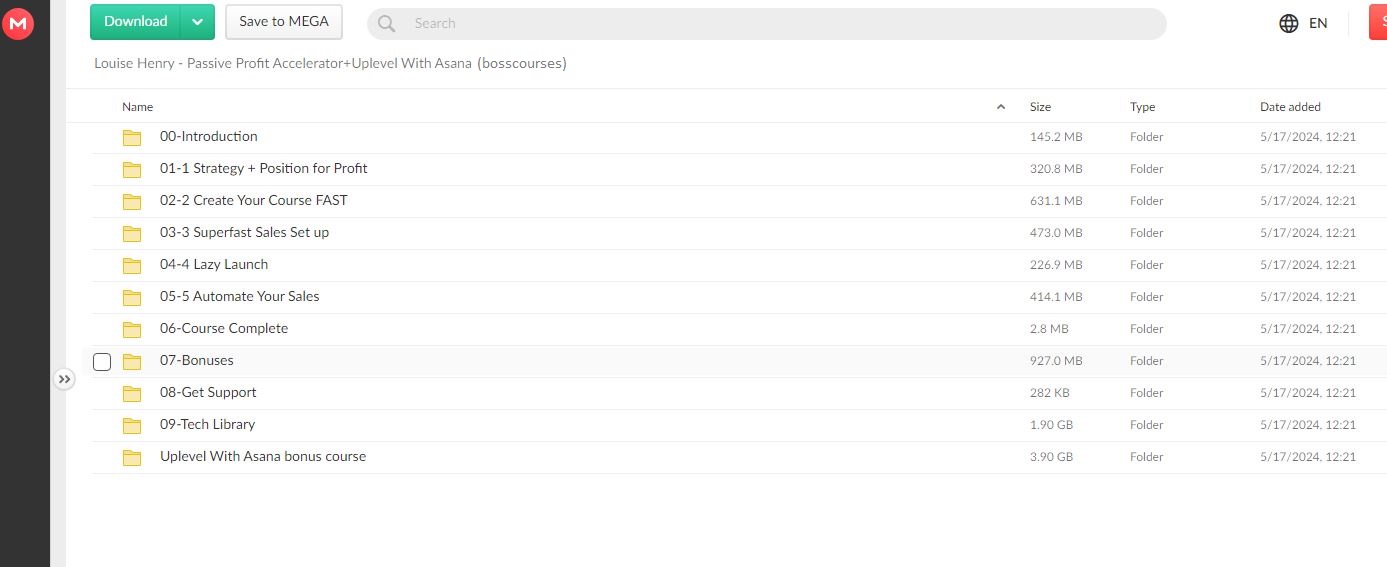
Task: Click the globe language icon
Action: click(x=1289, y=23)
